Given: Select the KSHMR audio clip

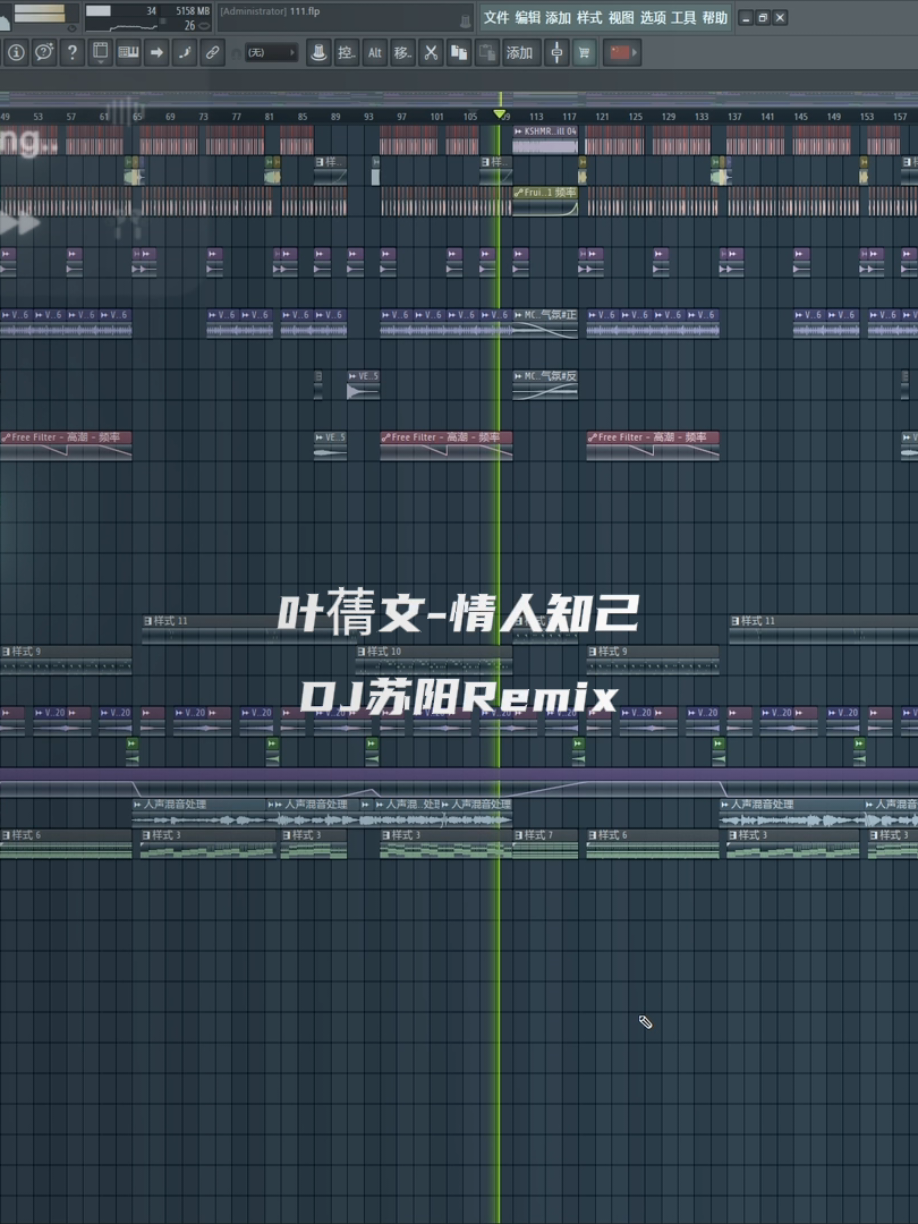Looking at the screenshot, I should point(546,139).
